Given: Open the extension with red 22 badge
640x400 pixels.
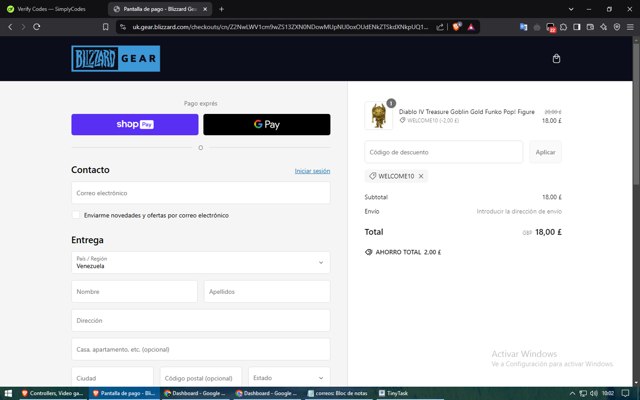Looking at the screenshot, I should pos(551,27).
